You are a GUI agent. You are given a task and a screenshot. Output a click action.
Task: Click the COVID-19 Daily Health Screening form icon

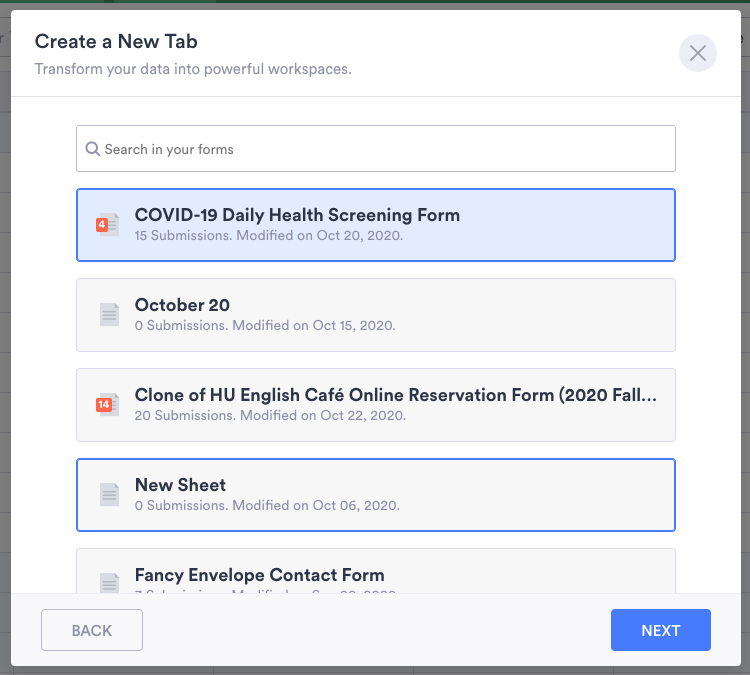pos(110,225)
